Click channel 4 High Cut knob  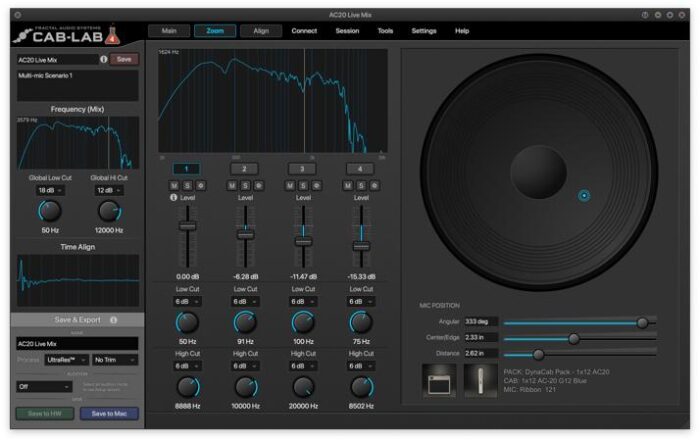[x=361, y=388]
